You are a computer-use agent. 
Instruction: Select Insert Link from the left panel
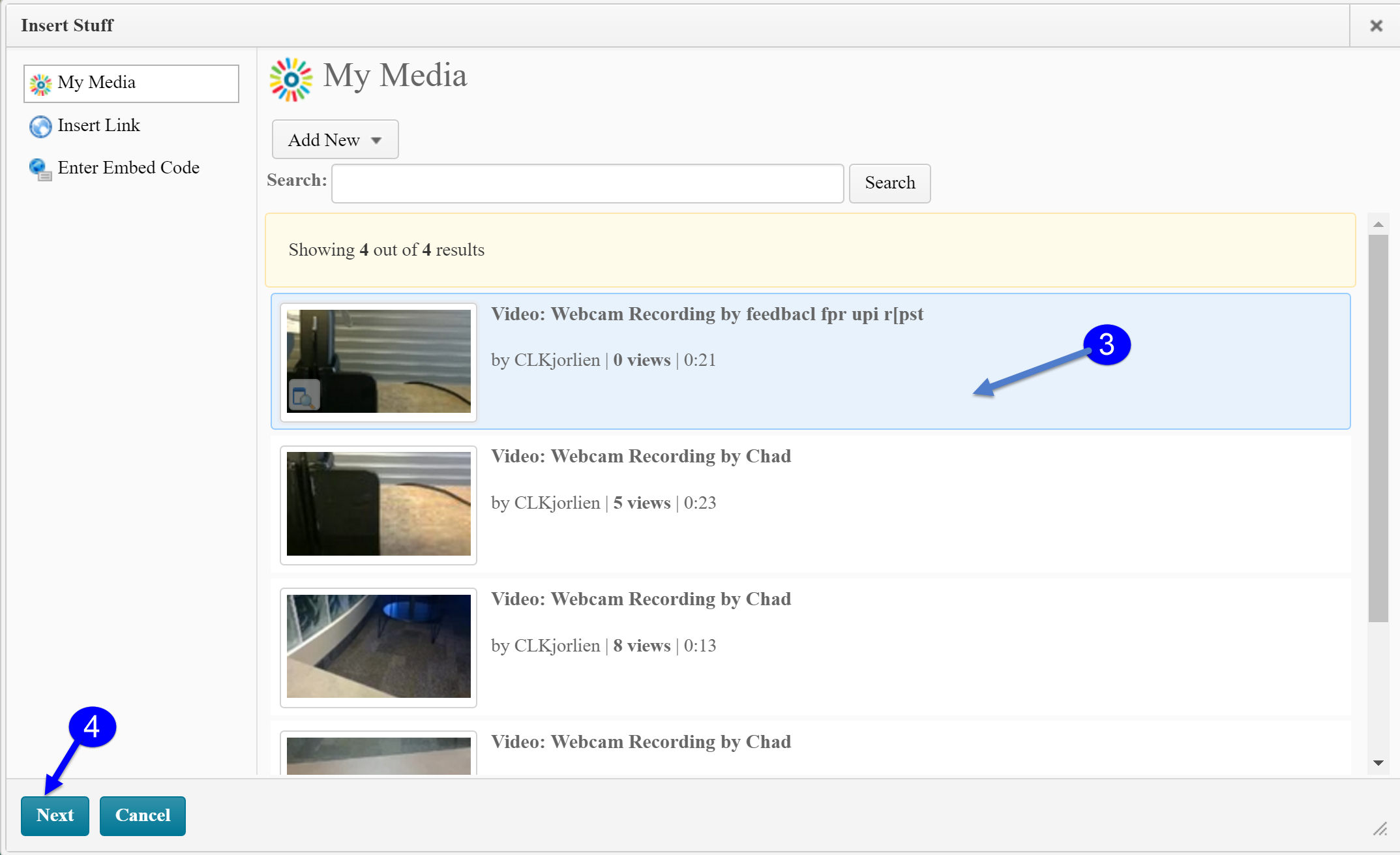click(97, 125)
